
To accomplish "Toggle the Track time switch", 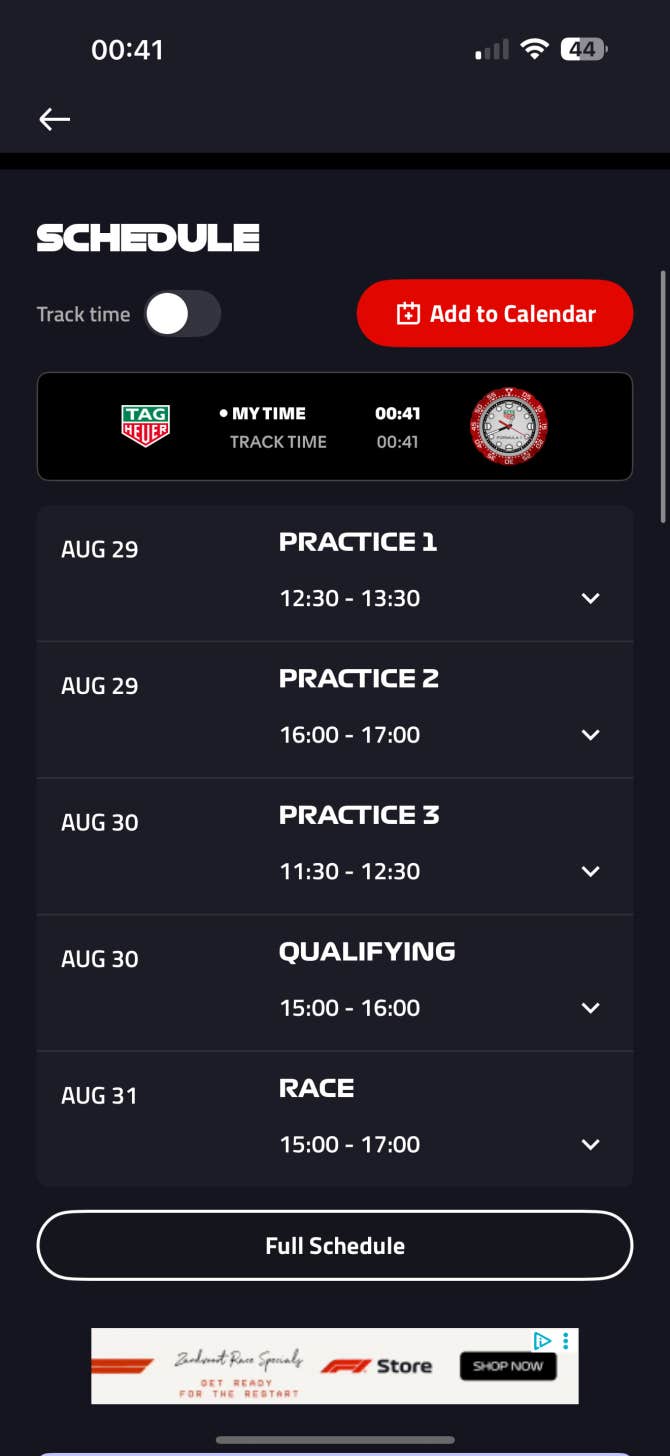I will coord(182,314).
